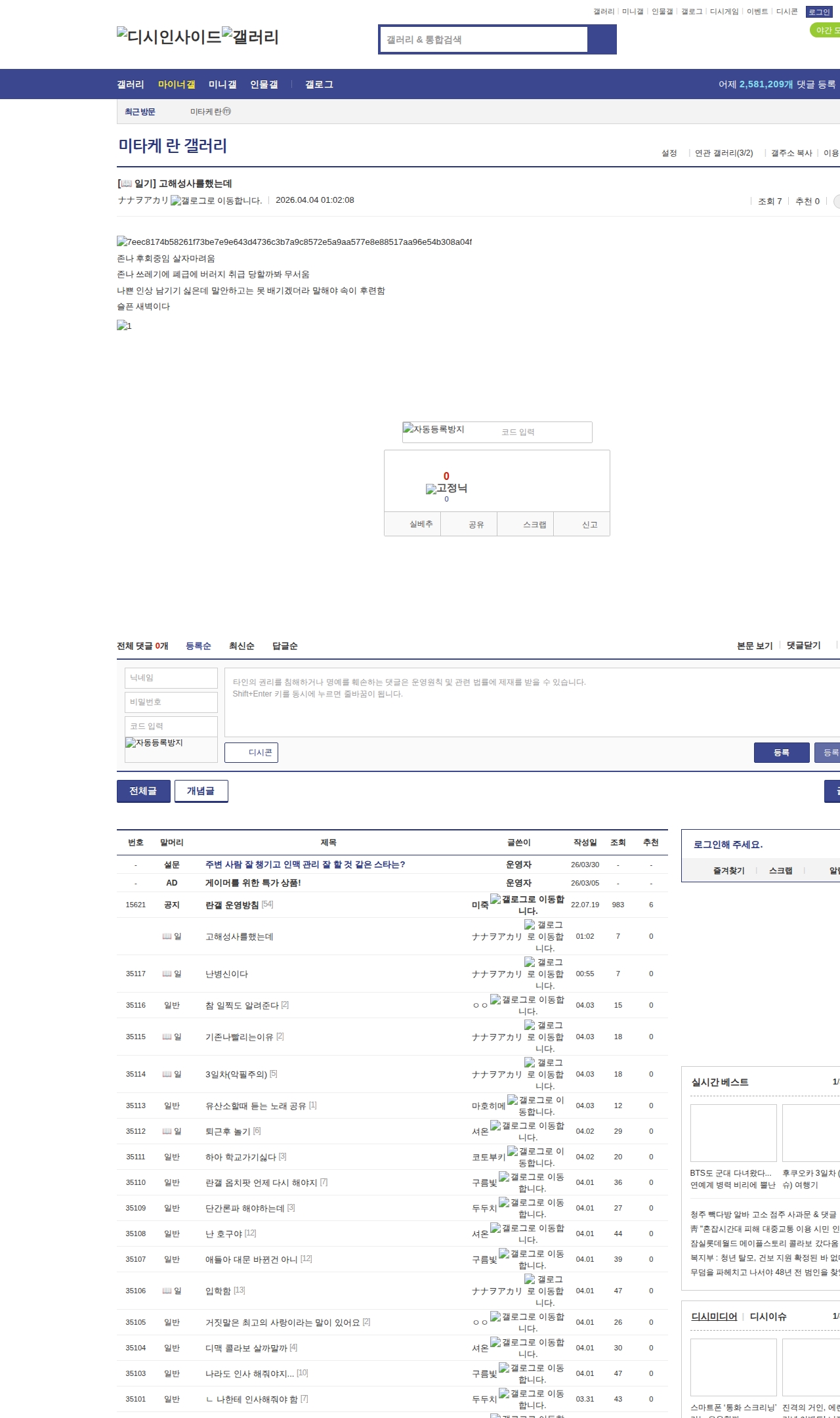Open the gallog icon in the 참 일찍도 알려준다 row
The height and width of the screenshot is (1418, 840).
point(527,1005)
